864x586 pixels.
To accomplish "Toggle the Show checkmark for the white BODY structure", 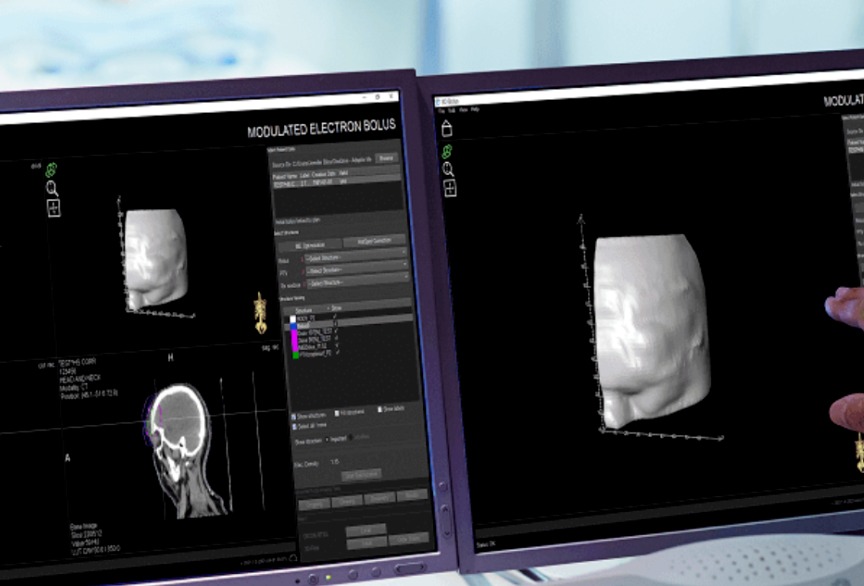I will point(336,316).
